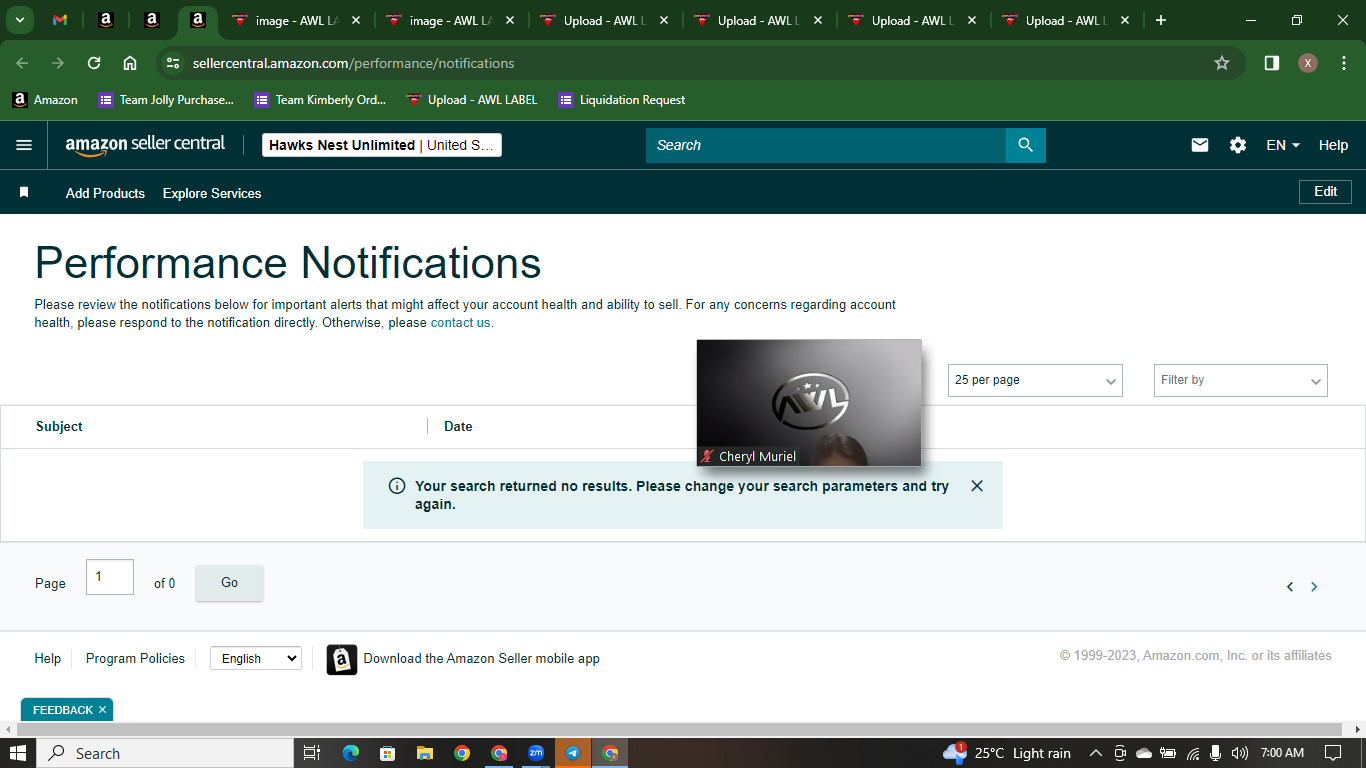Viewport: 1366px width, 768px height.
Task: Click the browser back arrow
Action: 22,63
